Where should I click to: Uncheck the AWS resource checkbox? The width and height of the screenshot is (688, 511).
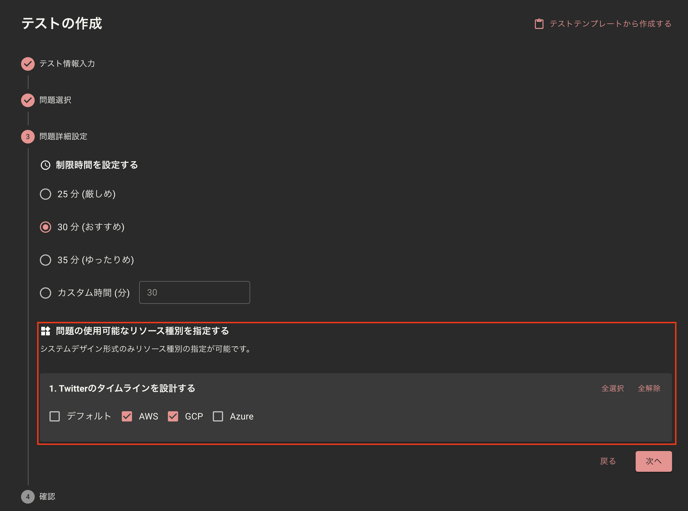pyautogui.click(x=127, y=416)
